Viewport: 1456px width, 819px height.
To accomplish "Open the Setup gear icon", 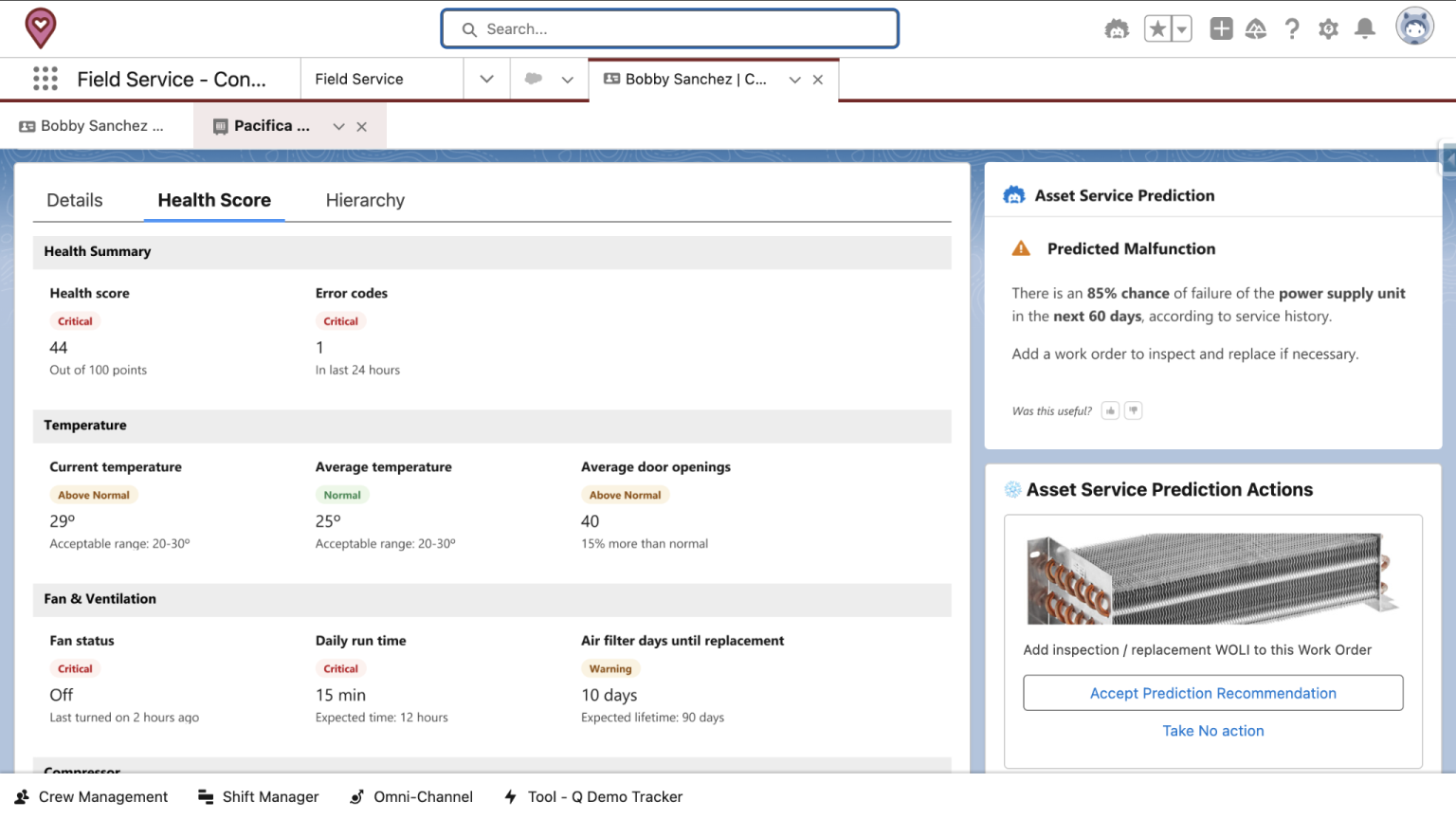I will tap(1328, 28).
